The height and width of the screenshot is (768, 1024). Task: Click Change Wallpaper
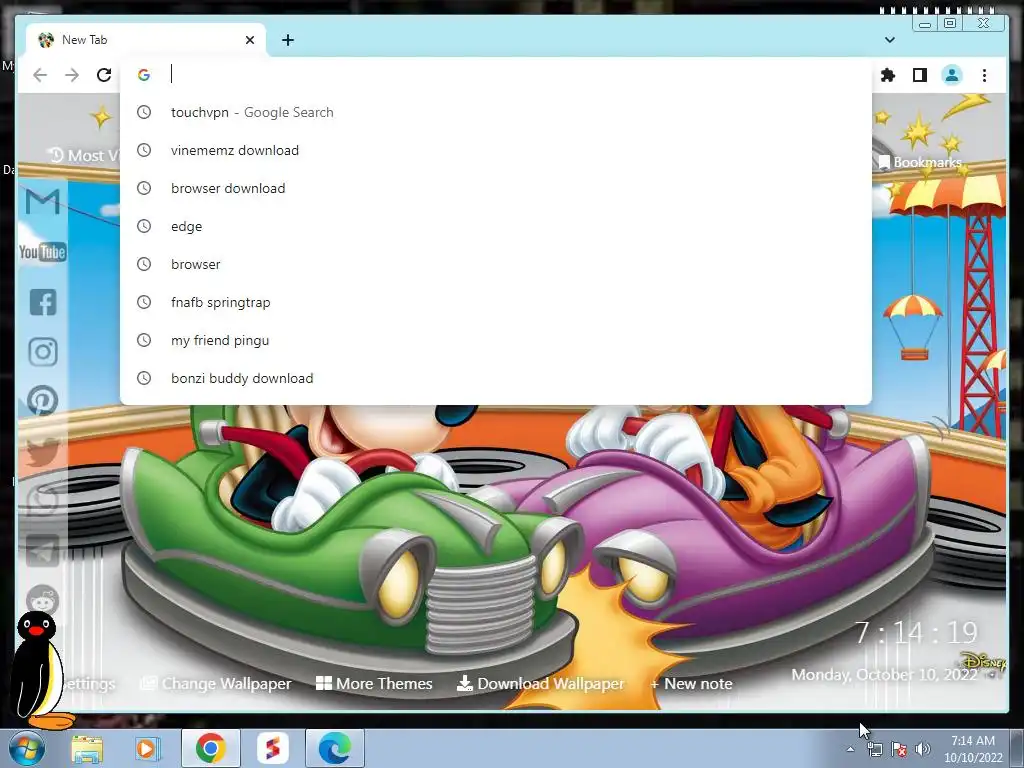pyautogui.click(x=217, y=684)
